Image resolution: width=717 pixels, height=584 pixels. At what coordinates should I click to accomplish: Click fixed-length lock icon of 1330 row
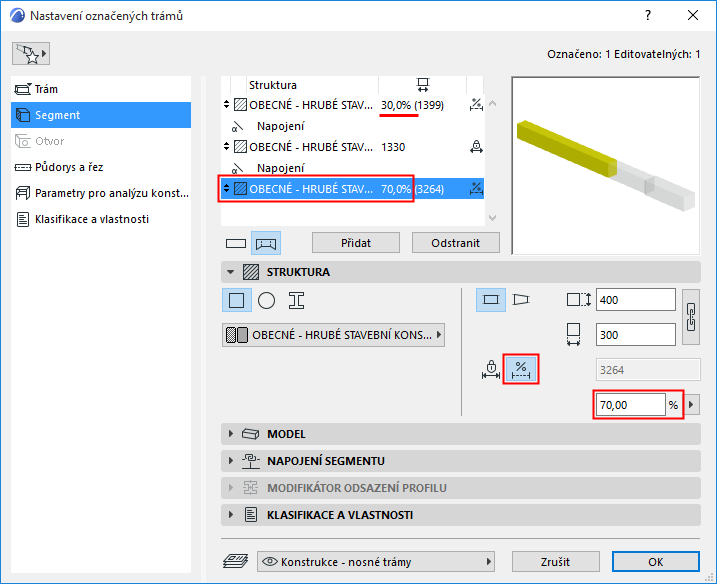click(476, 147)
